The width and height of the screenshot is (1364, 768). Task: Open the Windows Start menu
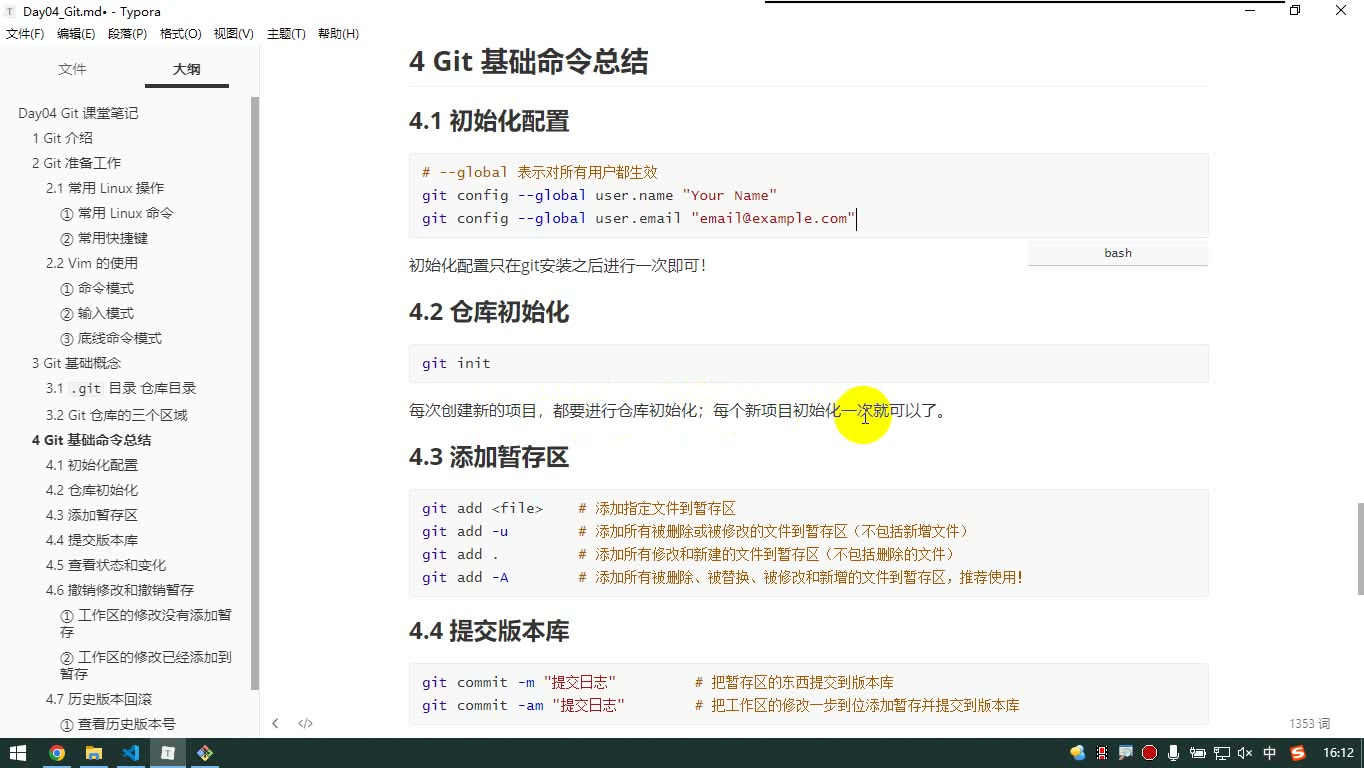pos(18,753)
